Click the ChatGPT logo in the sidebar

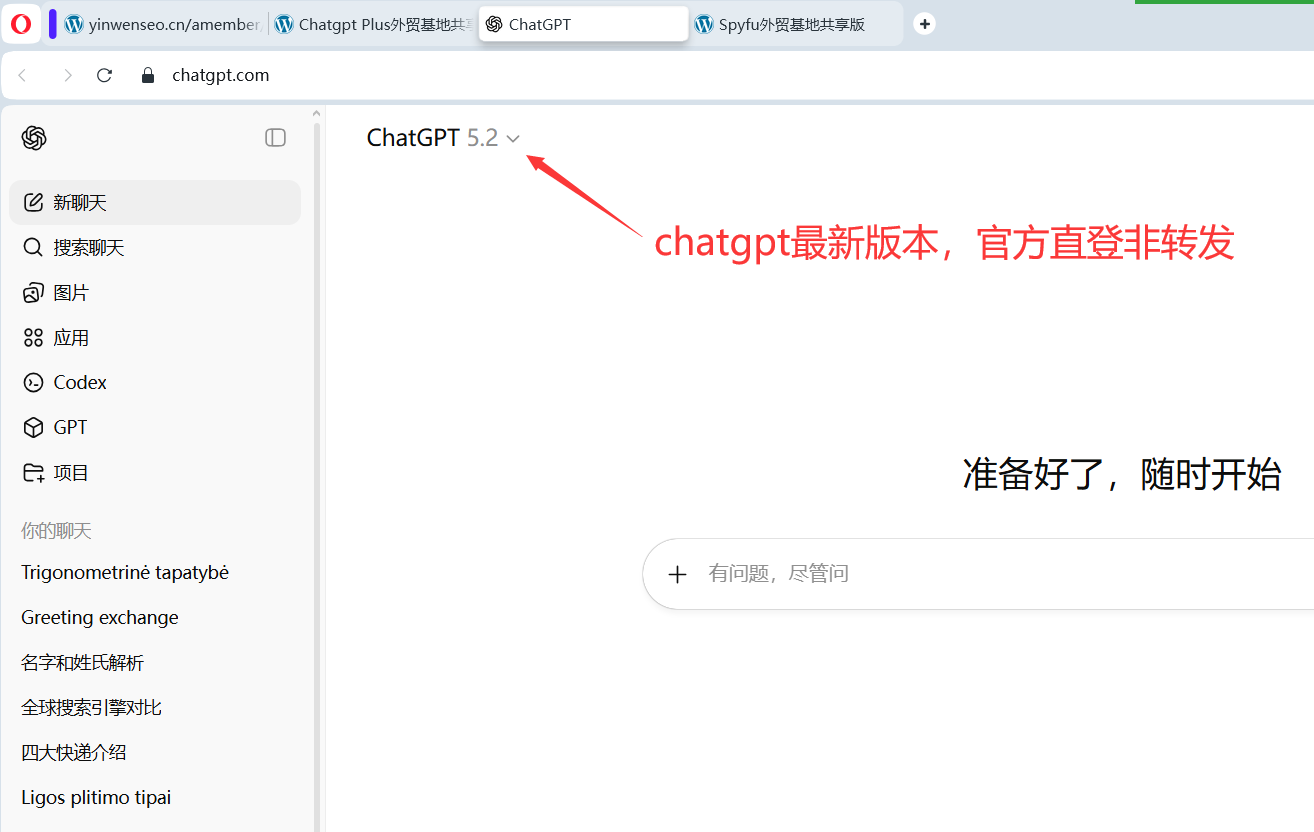pyautogui.click(x=34, y=138)
